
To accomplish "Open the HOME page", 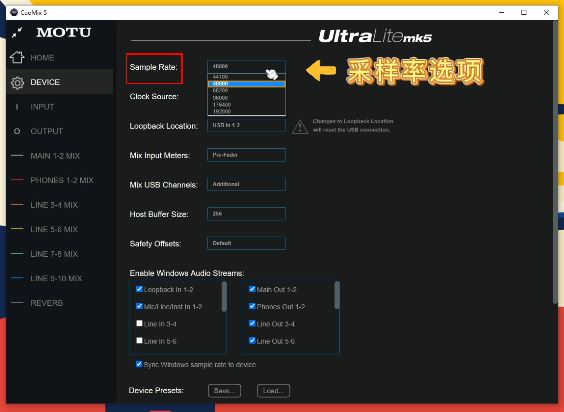I will [42, 58].
